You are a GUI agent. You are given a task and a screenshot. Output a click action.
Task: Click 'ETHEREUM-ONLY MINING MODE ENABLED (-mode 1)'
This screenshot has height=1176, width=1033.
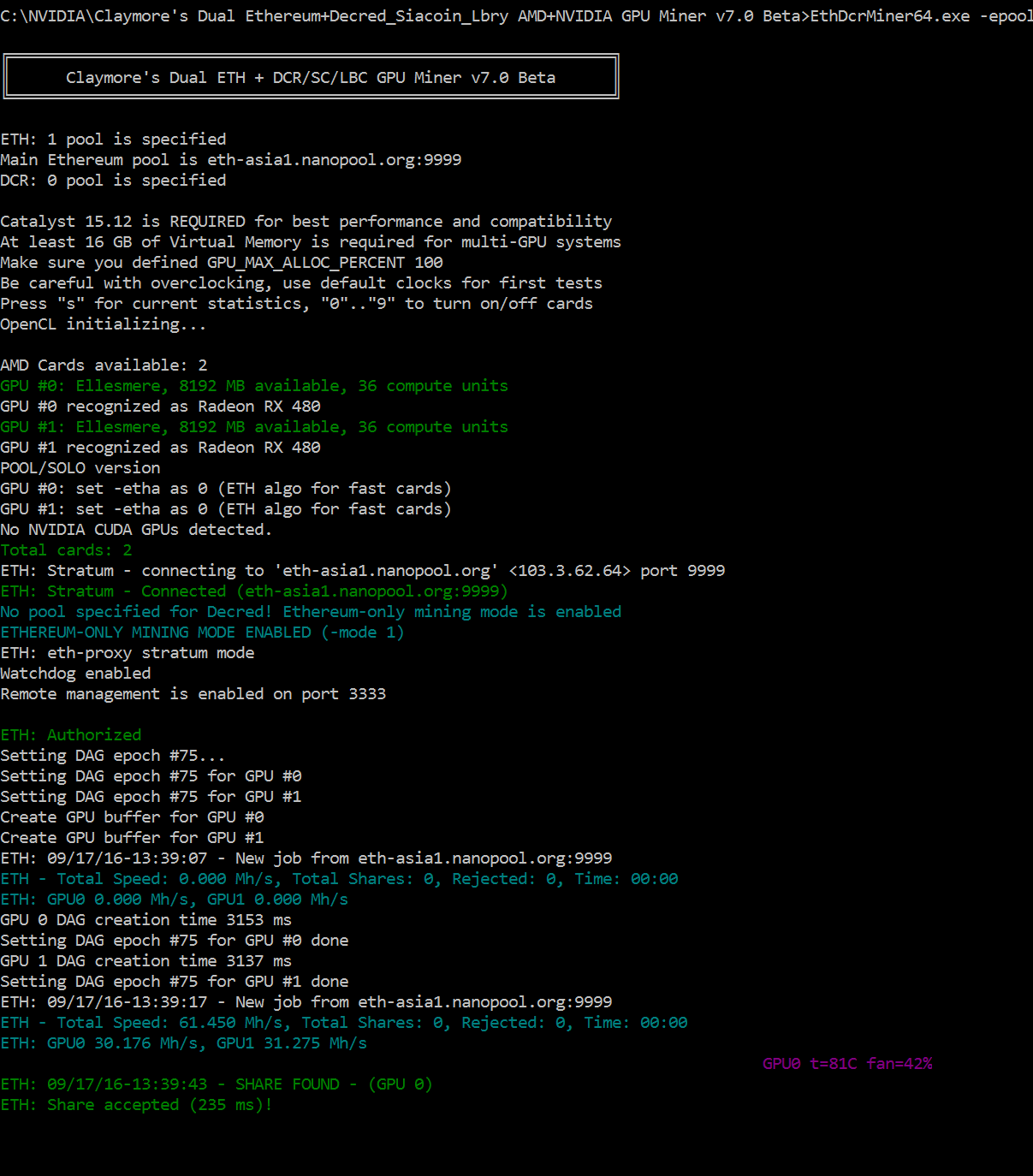202,633
